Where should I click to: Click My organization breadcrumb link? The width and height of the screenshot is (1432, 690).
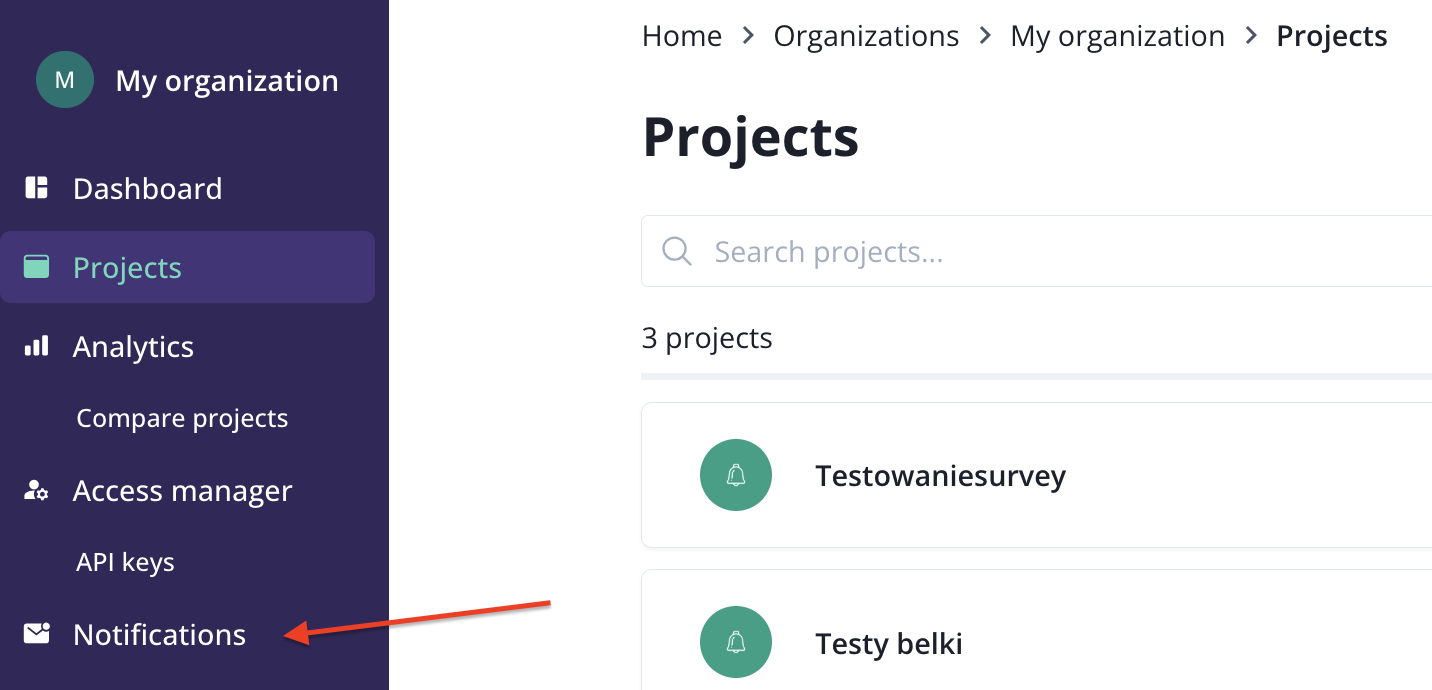coord(1117,36)
